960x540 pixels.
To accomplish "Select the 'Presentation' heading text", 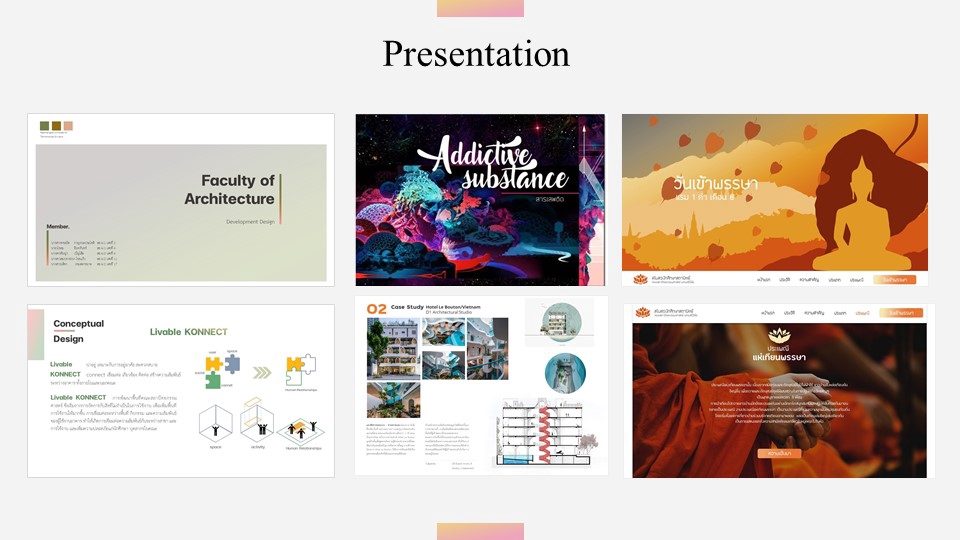I will click(476, 54).
